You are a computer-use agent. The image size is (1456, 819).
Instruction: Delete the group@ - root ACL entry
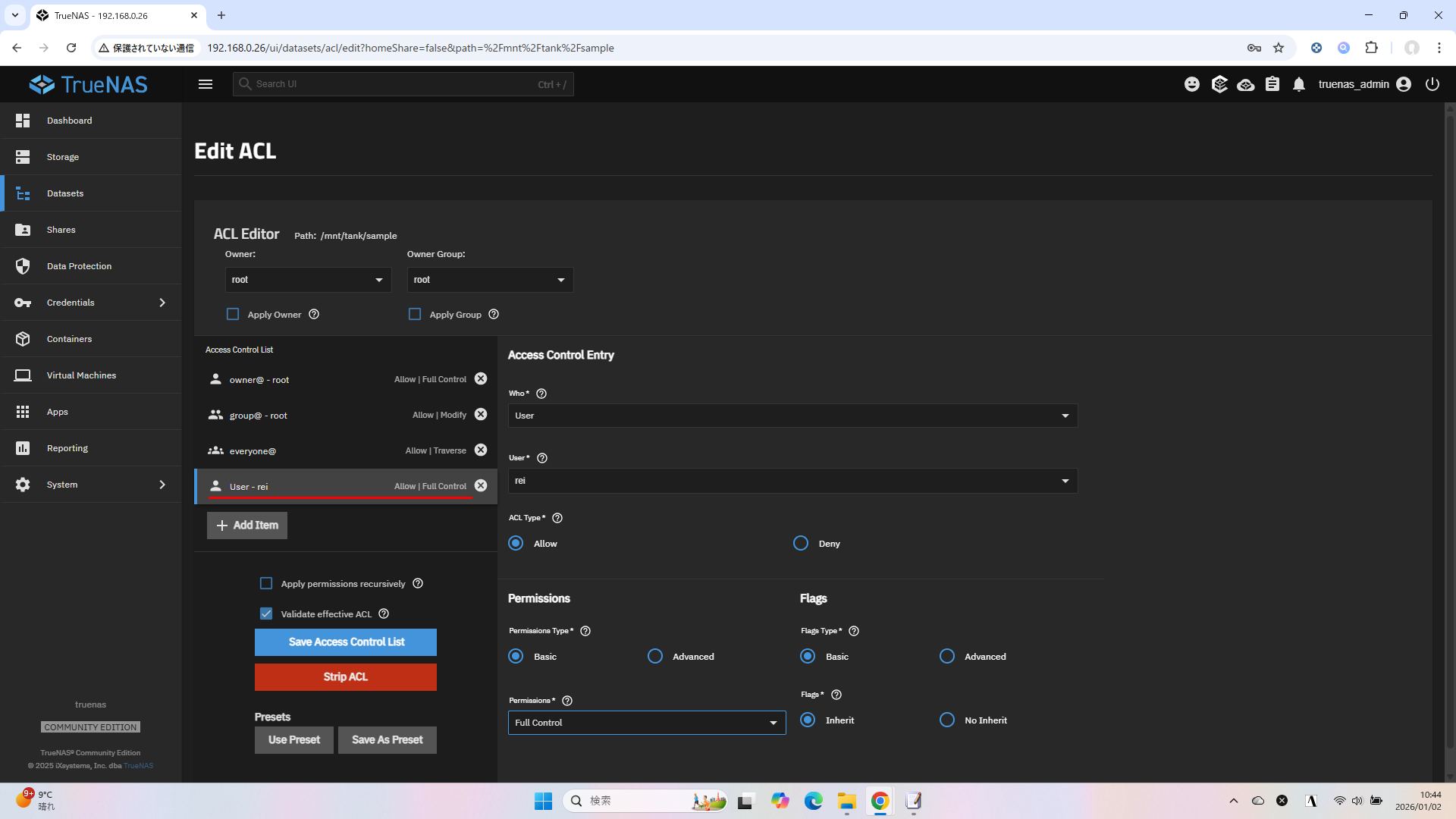tap(481, 415)
